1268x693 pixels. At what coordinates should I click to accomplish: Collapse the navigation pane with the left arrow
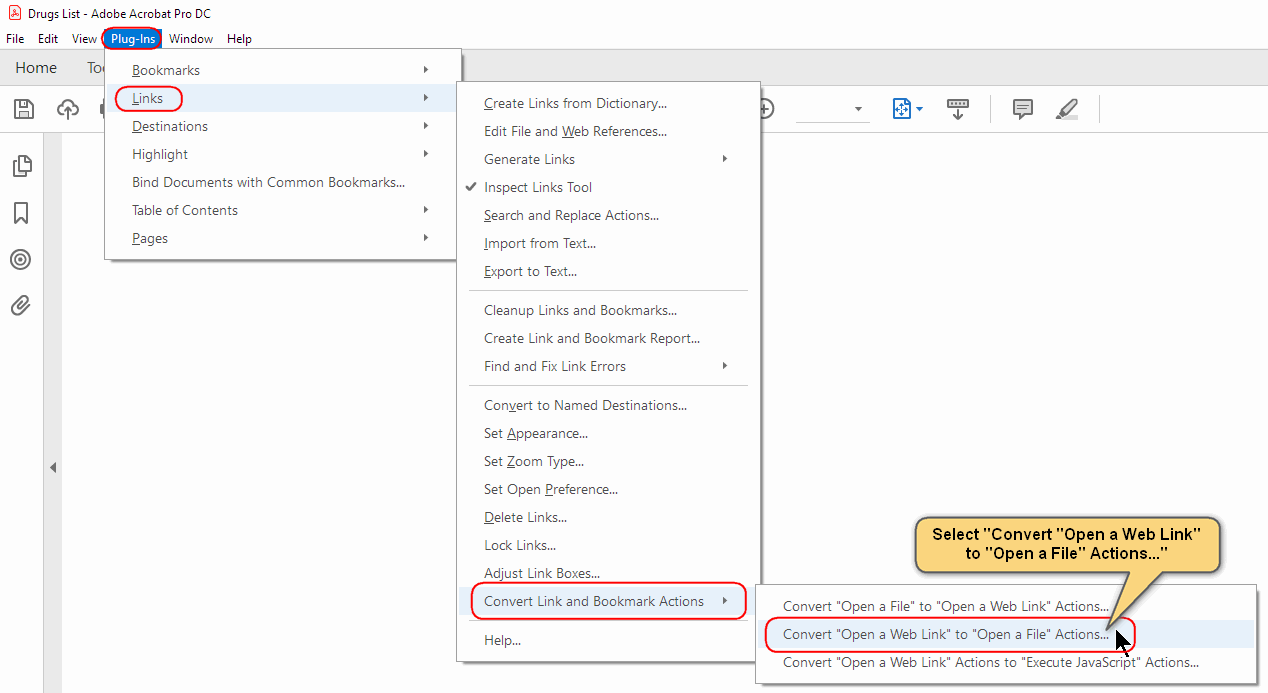(x=53, y=466)
